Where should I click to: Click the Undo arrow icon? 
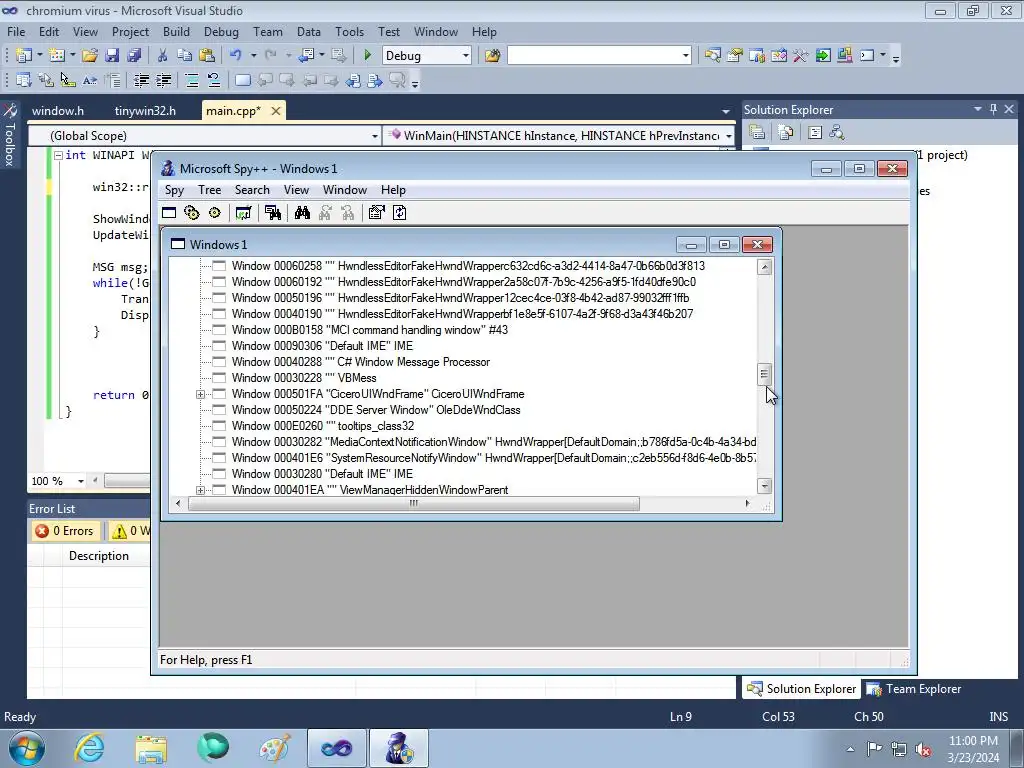[x=236, y=56]
